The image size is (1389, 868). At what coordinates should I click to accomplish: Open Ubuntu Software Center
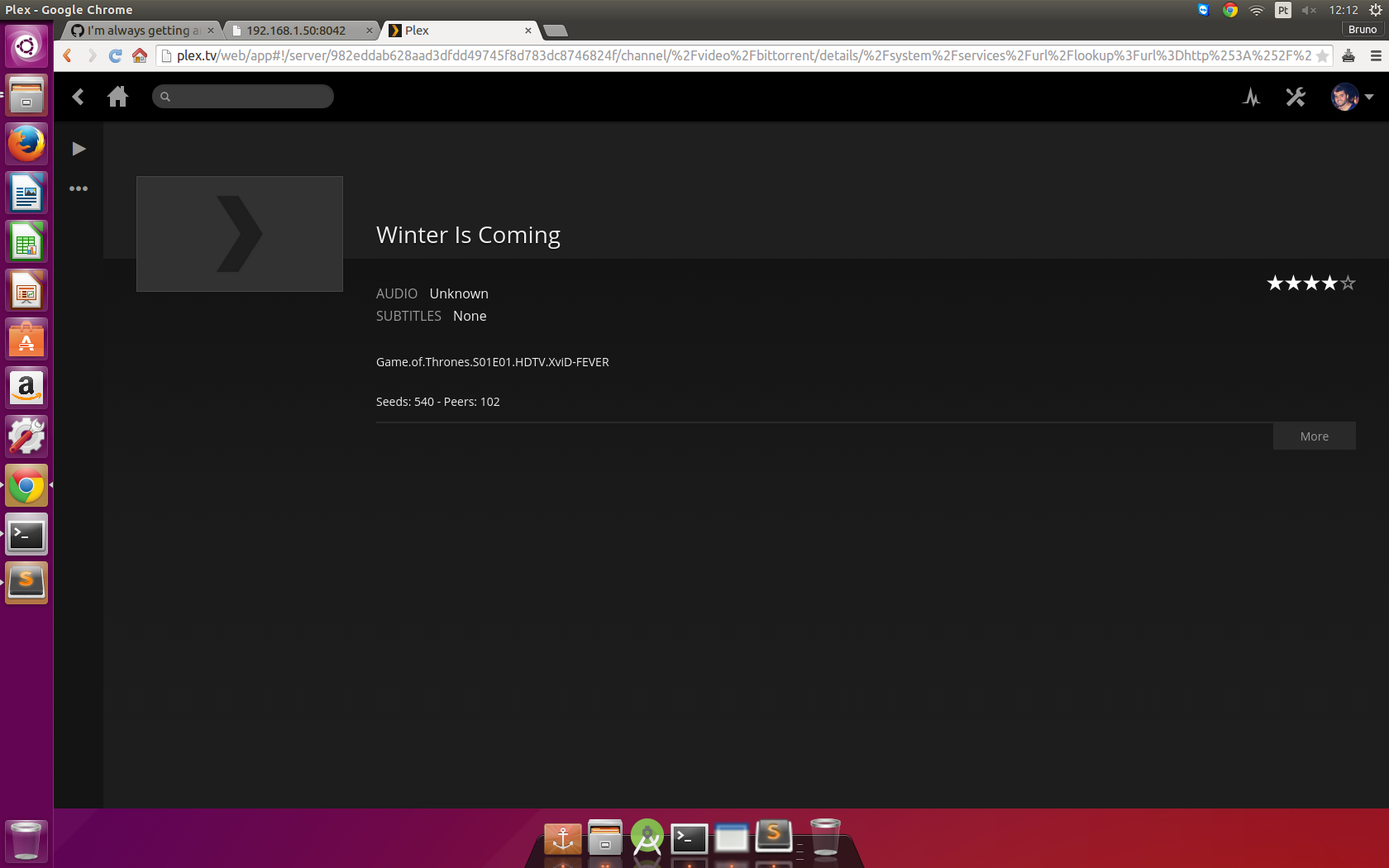coord(26,339)
